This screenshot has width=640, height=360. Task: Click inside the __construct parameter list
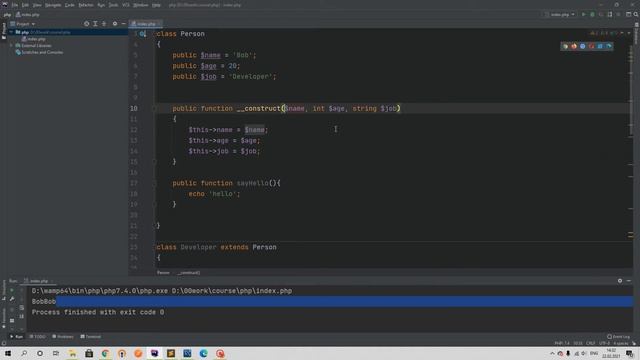point(341,109)
